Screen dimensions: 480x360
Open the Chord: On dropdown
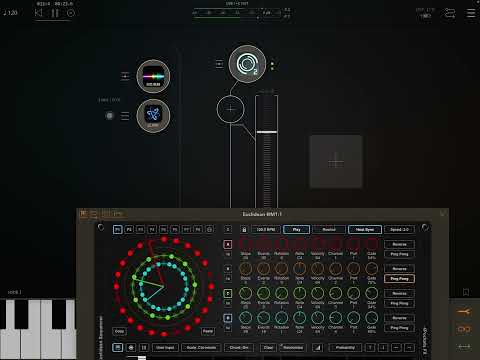(239, 347)
